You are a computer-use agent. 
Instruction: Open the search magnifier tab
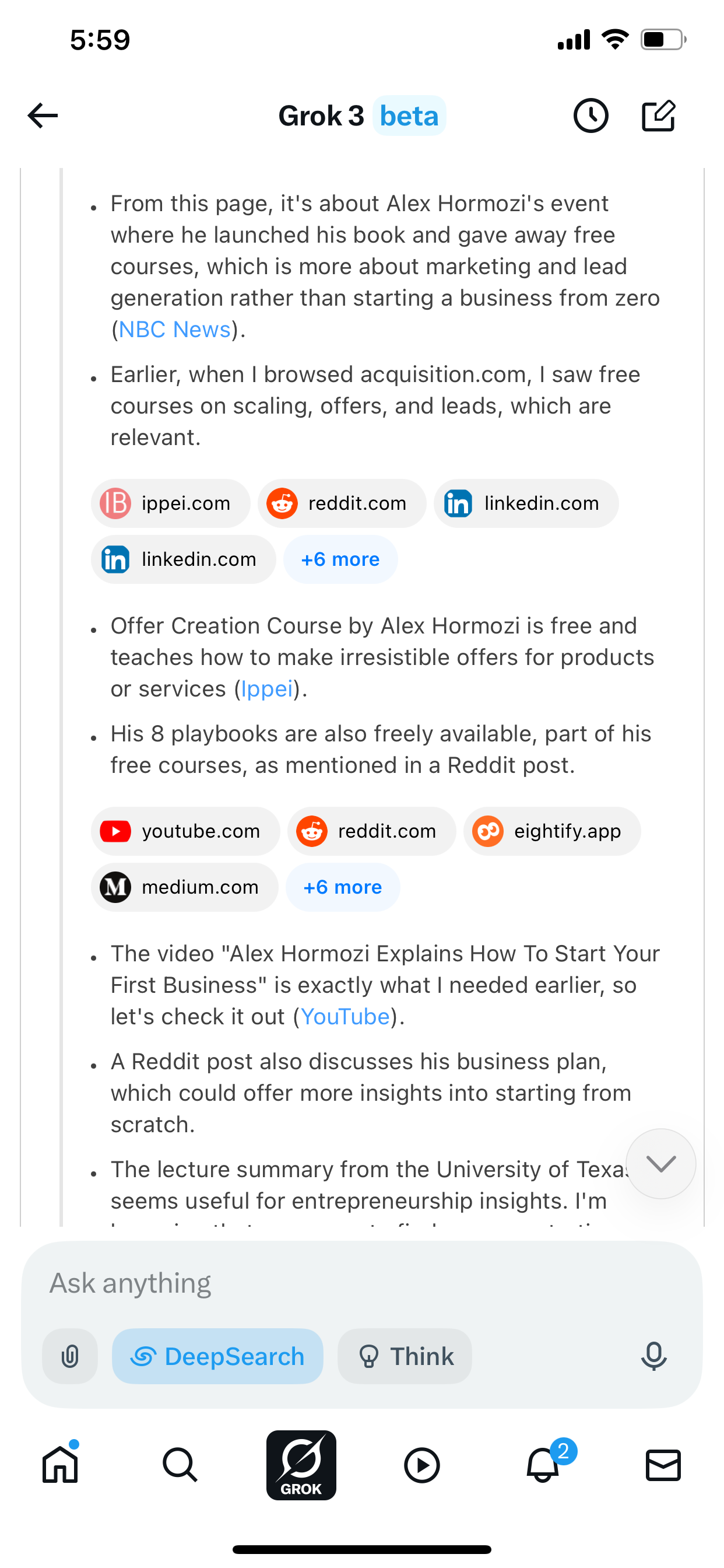180,1465
